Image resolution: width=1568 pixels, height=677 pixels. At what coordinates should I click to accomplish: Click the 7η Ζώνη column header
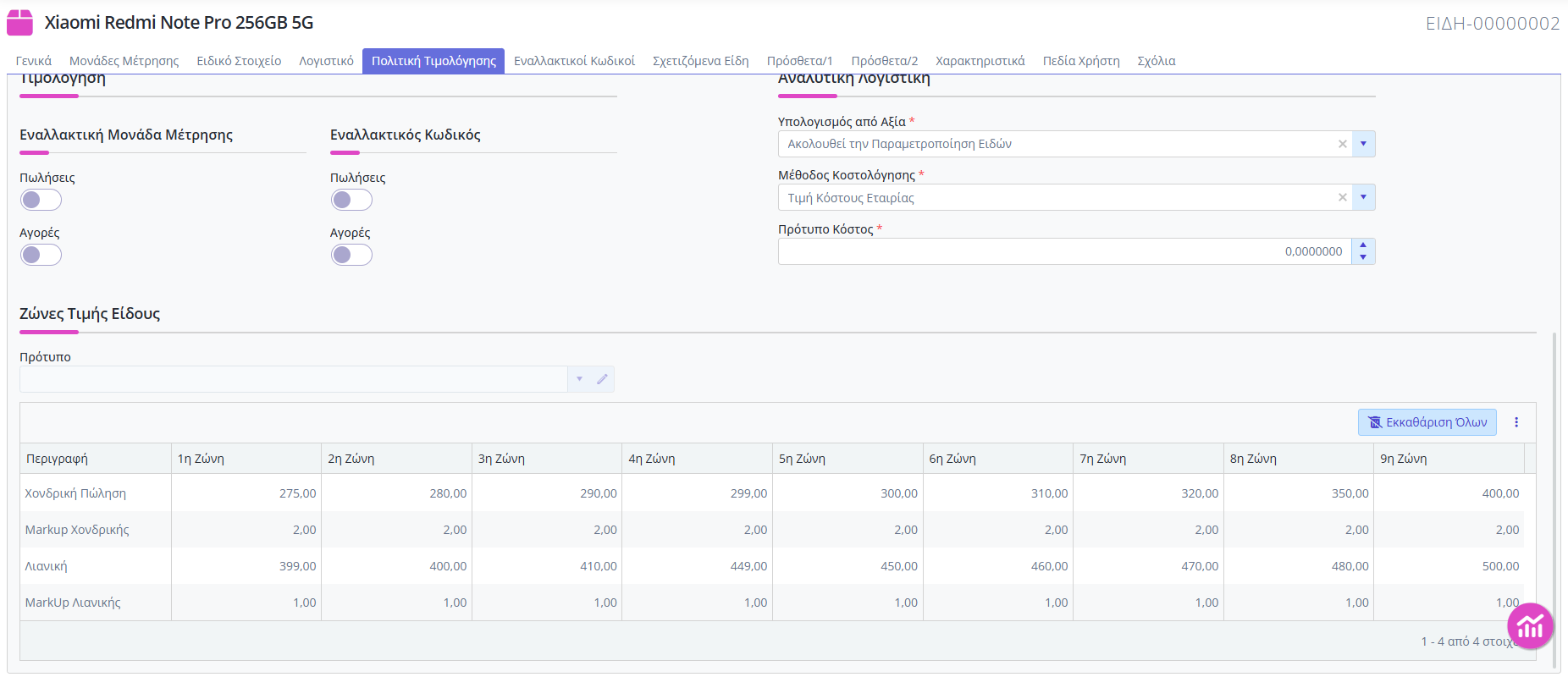[x=1148, y=459]
